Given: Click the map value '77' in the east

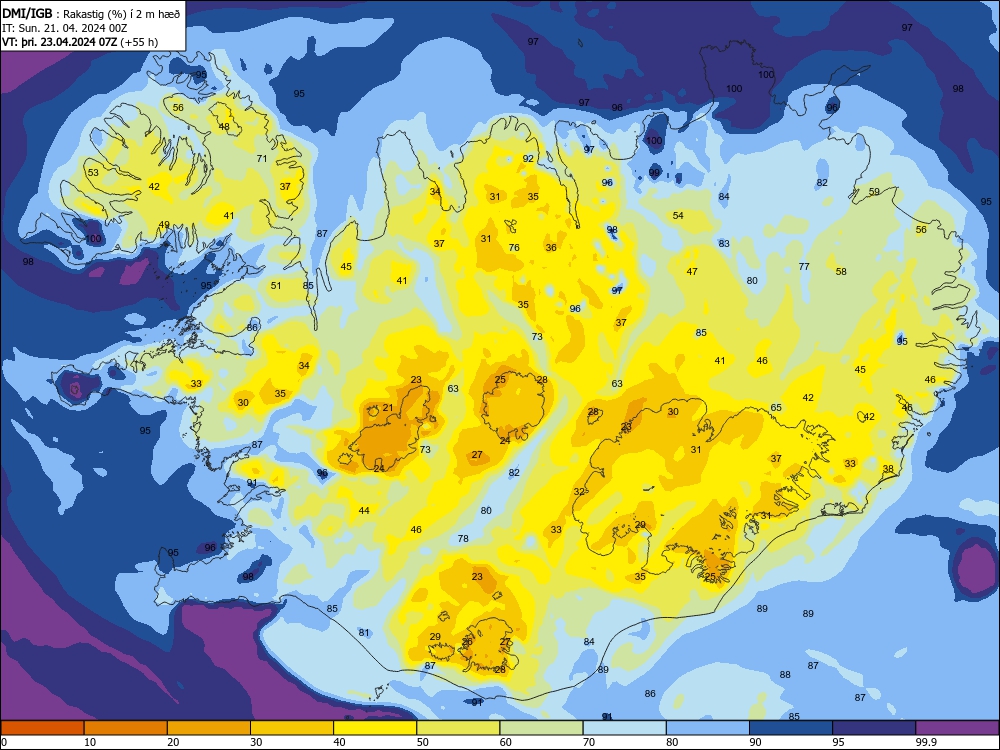Looking at the screenshot, I should point(804,267).
